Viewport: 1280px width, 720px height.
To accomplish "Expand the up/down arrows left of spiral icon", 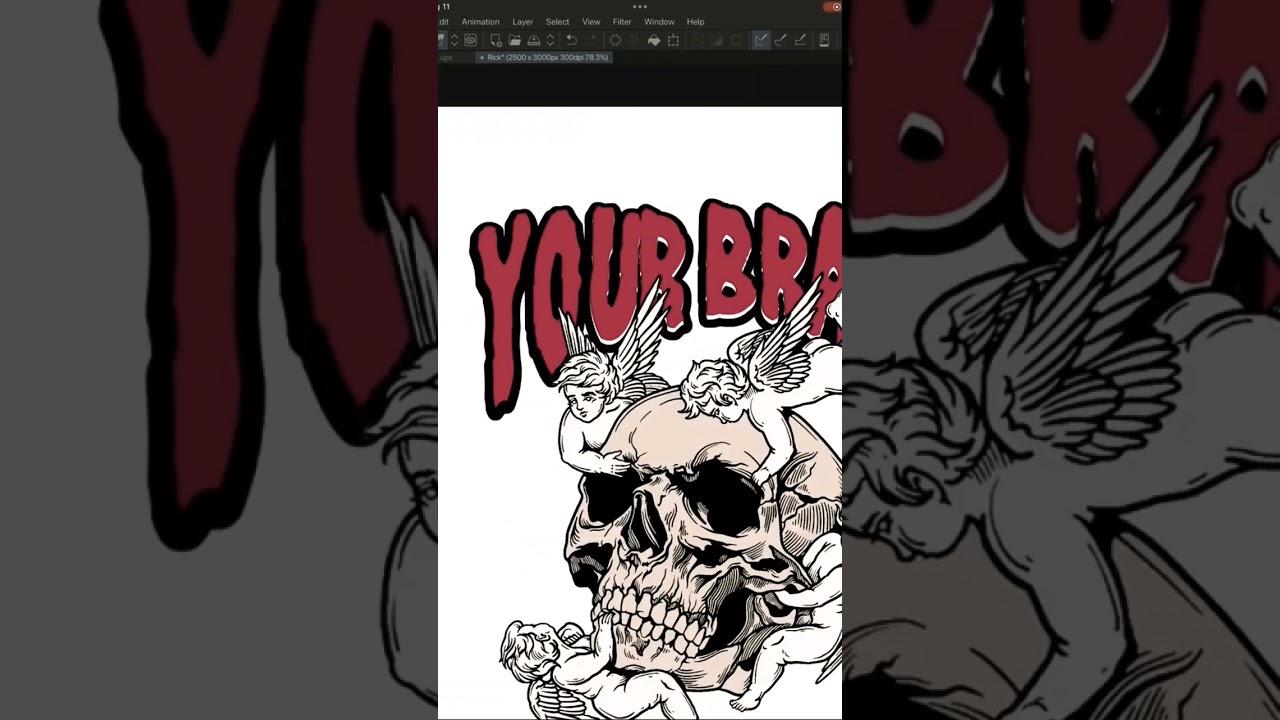I will pyautogui.click(x=454, y=40).
